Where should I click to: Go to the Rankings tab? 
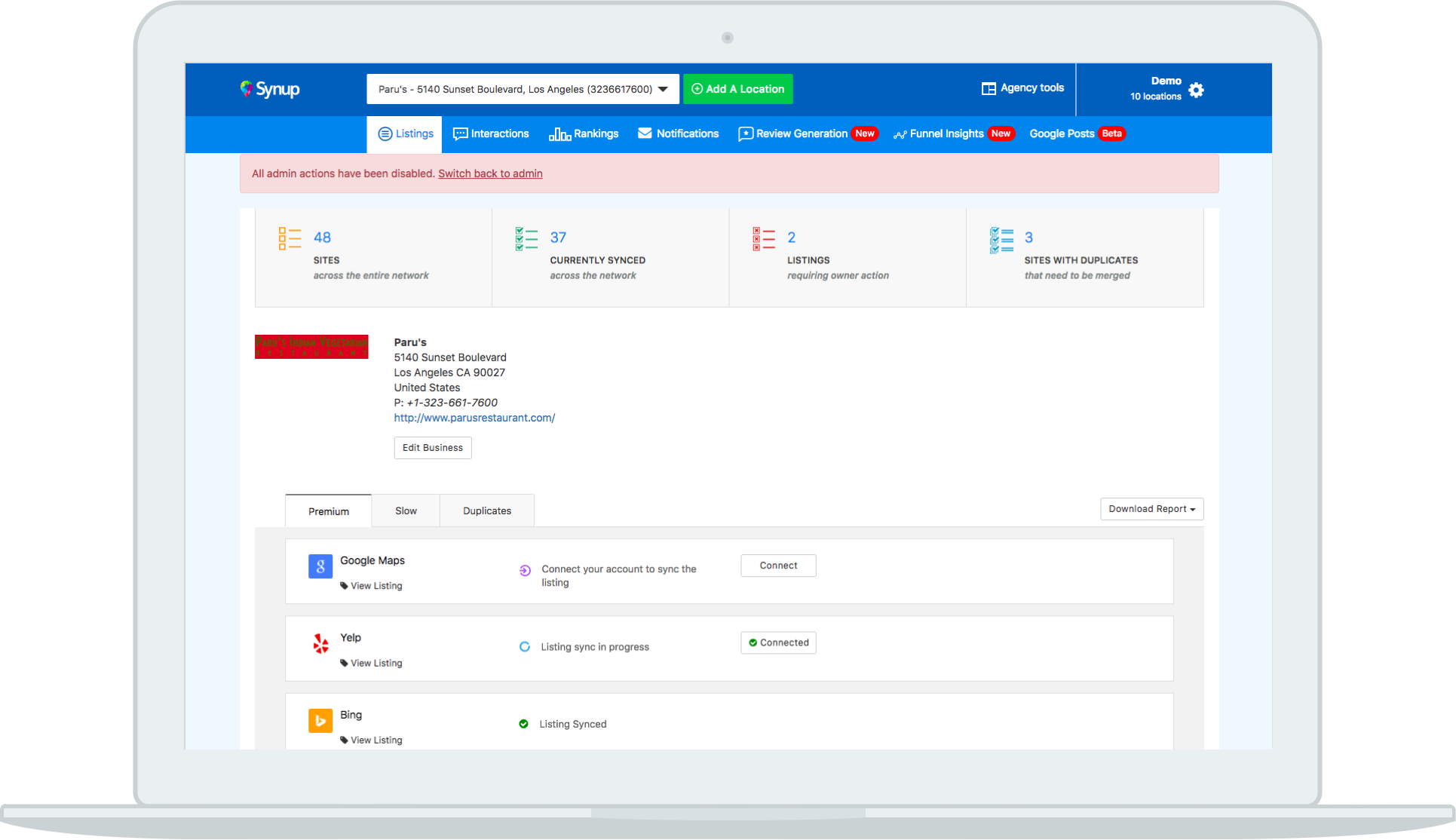click(584, 133)
